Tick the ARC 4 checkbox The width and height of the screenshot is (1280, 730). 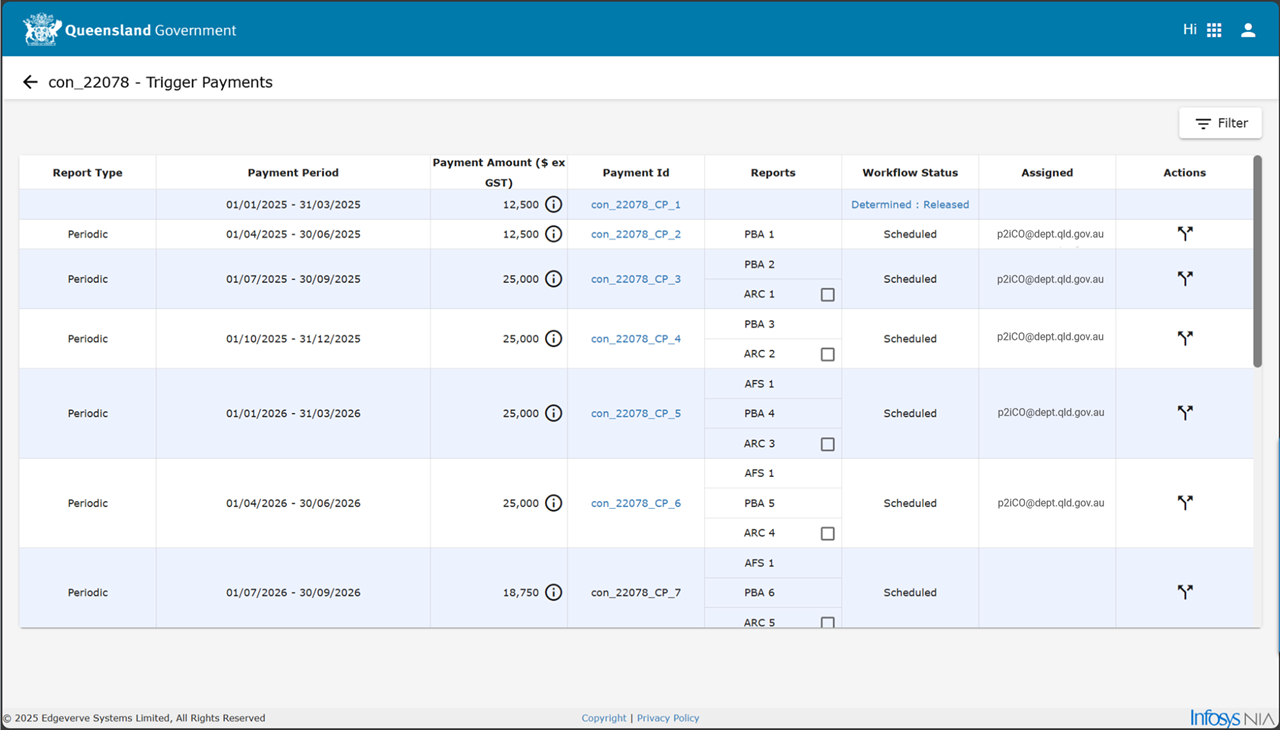tap(827, 534)
